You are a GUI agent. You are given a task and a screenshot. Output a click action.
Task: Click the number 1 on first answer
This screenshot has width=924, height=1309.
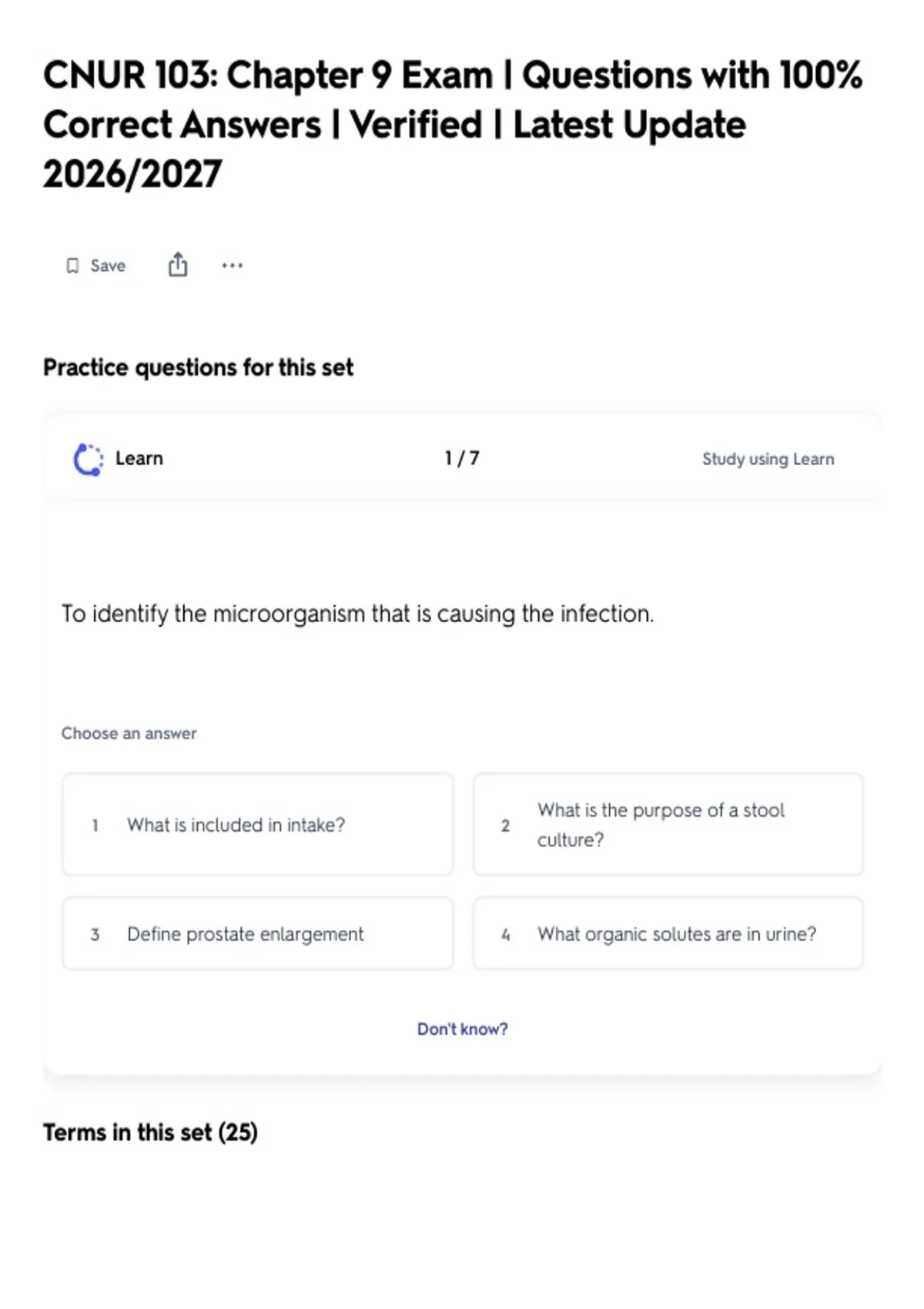coord(95,825)
